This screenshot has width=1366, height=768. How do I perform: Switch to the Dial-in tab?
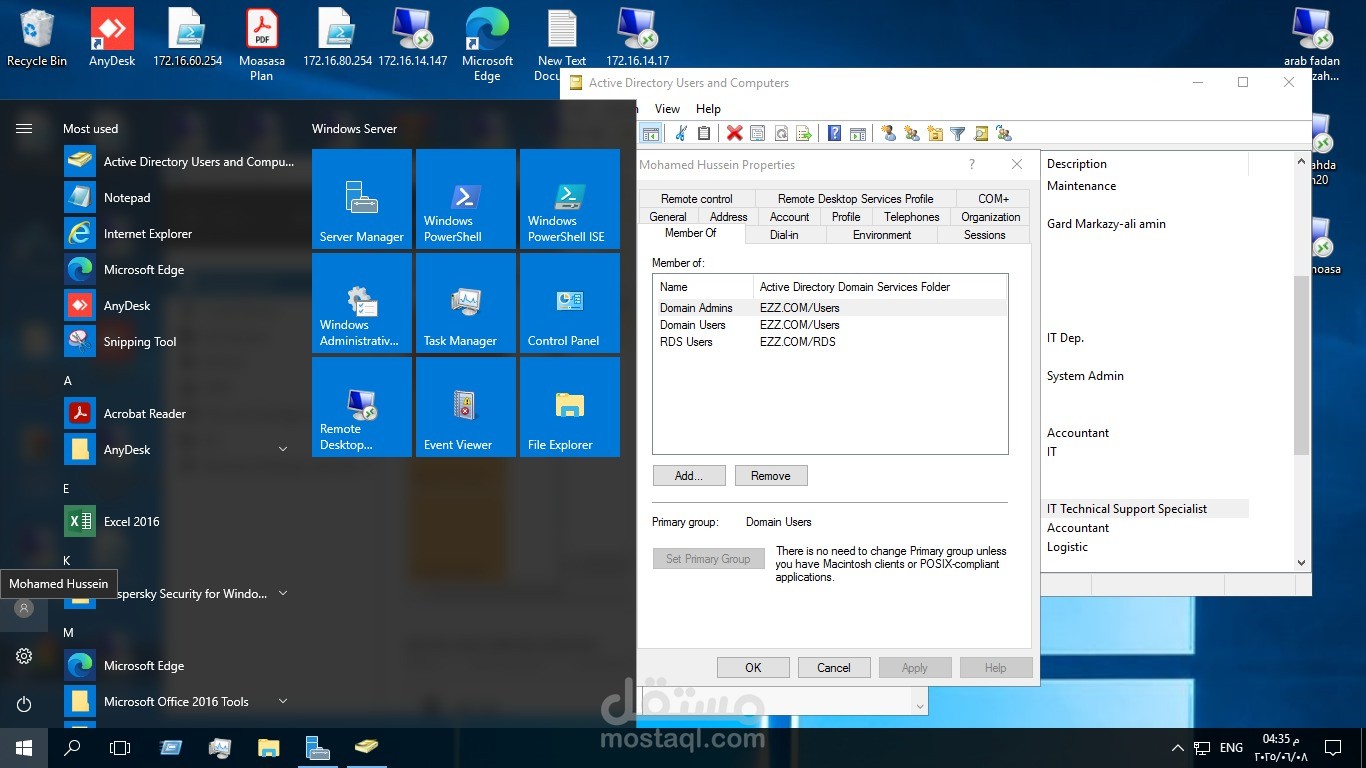(784, 235)
